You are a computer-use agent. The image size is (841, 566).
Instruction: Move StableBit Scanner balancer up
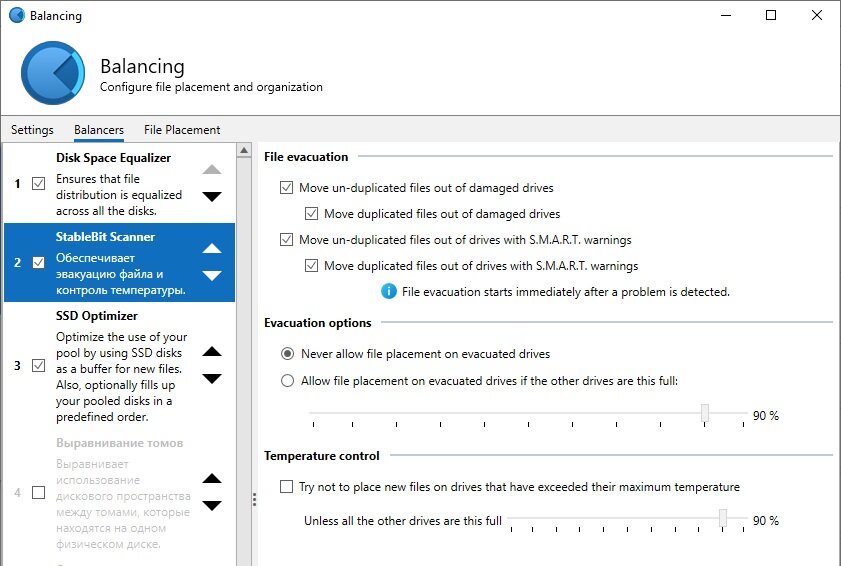point(212,248)
